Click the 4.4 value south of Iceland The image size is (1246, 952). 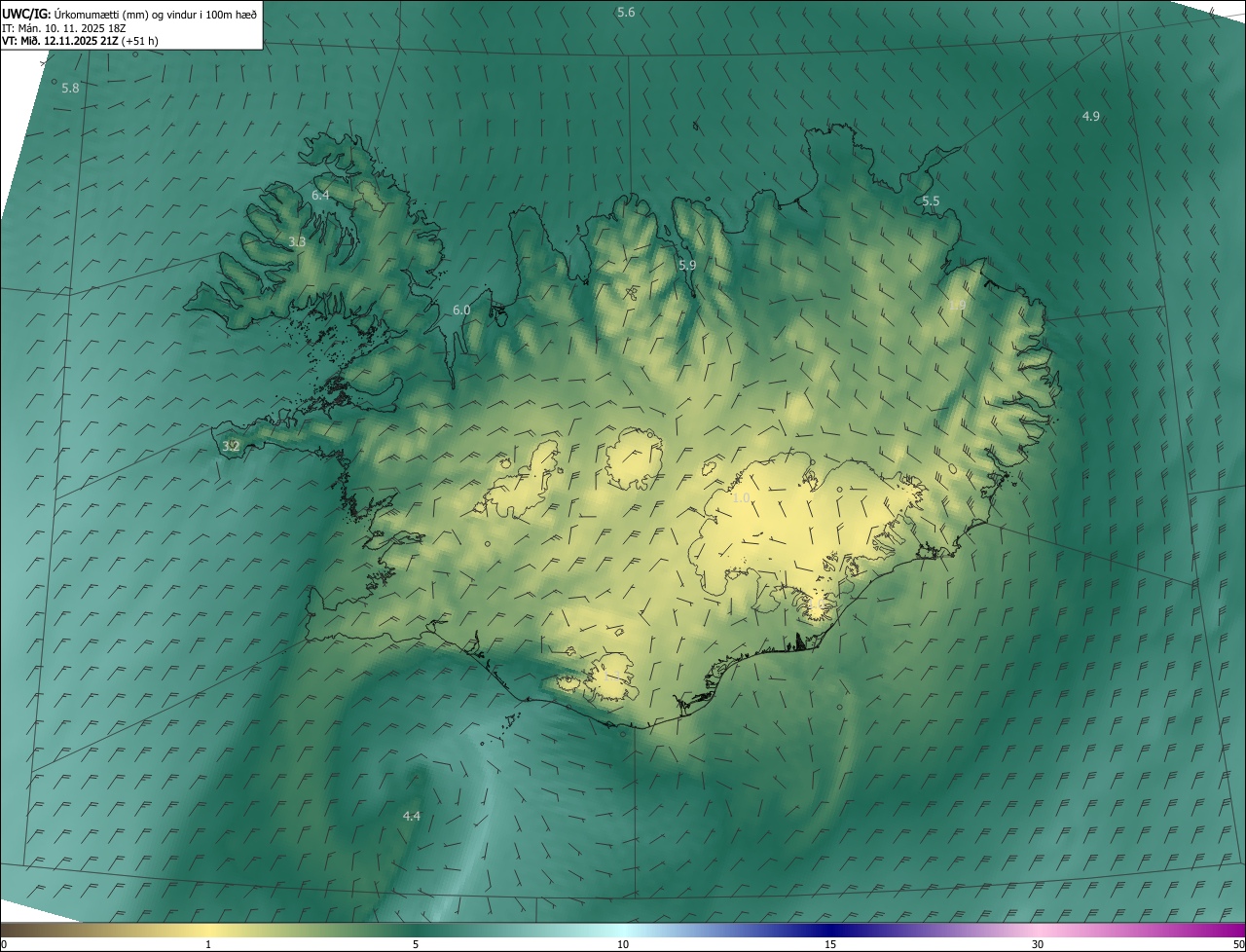point(412,816)
